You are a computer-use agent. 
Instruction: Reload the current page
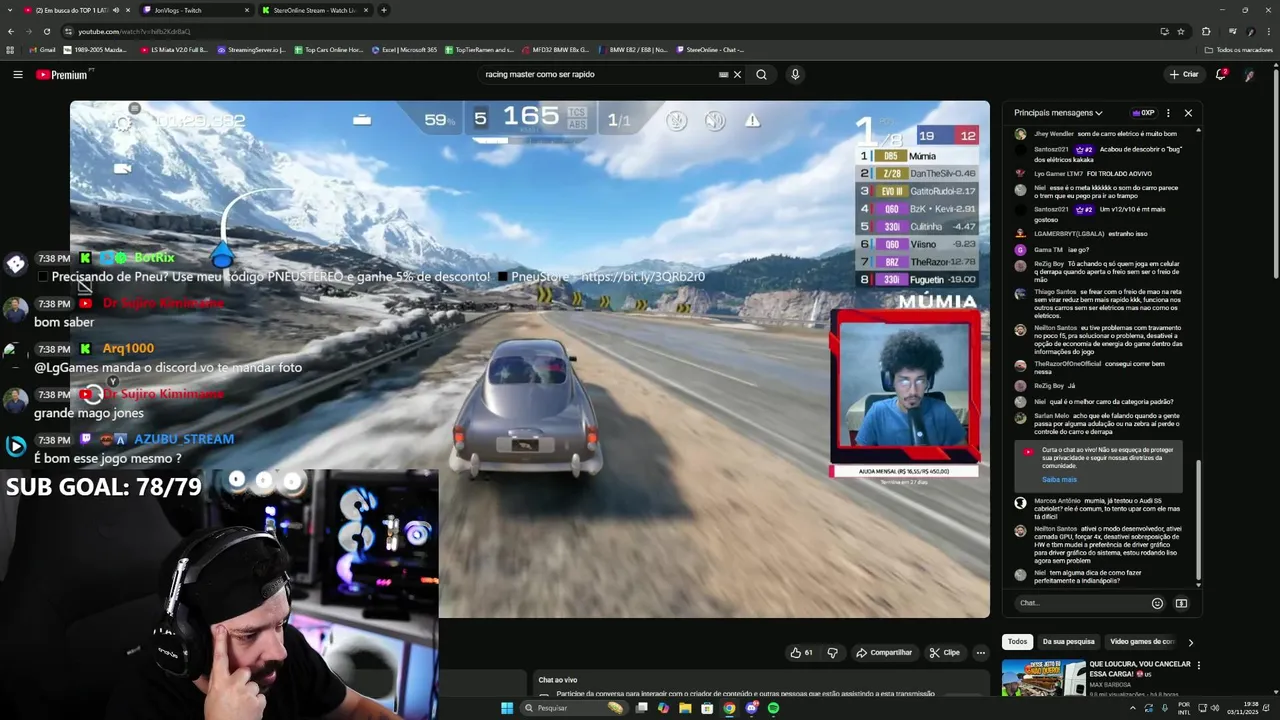click(x=46, y=31)
